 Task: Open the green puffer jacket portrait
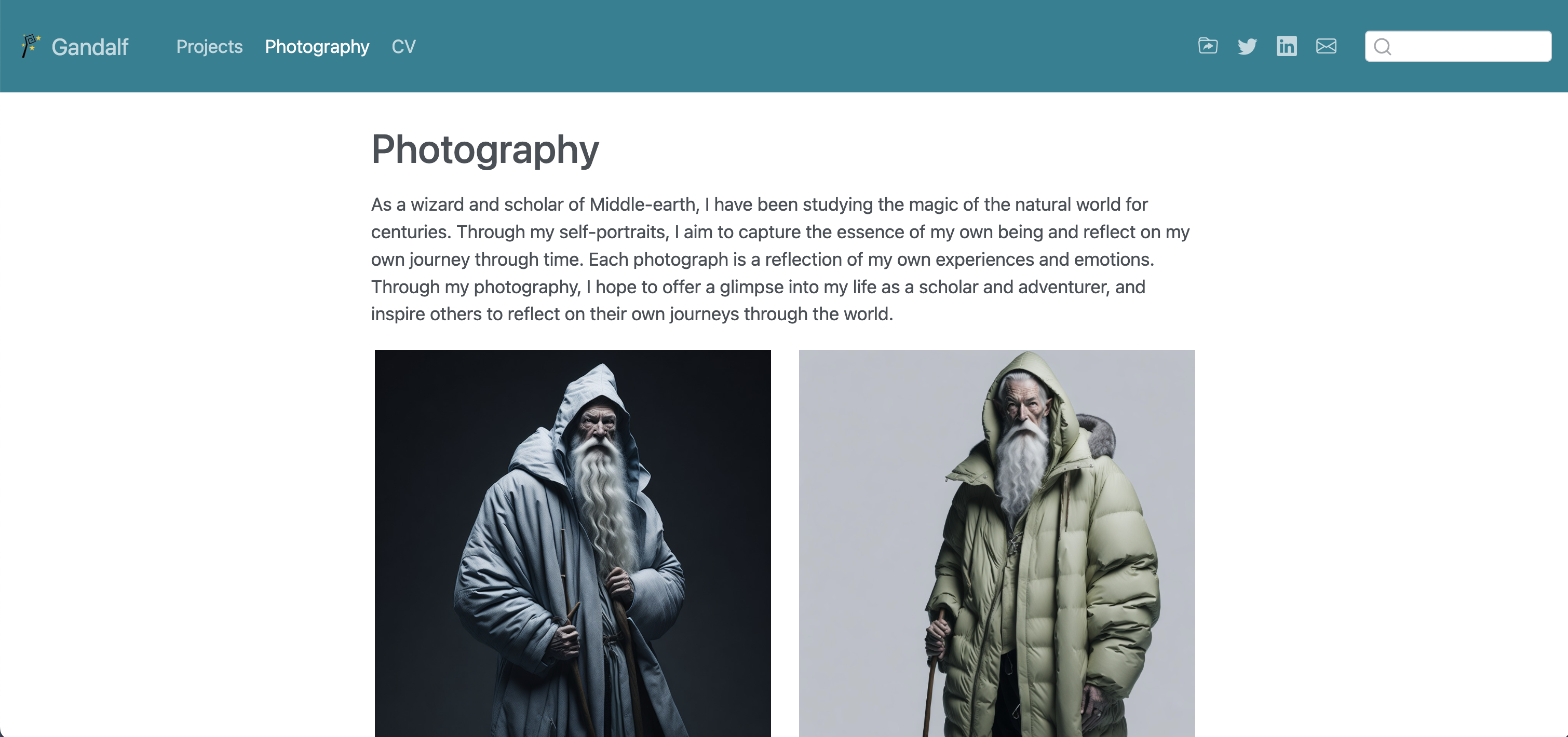(x=997, y=543)
